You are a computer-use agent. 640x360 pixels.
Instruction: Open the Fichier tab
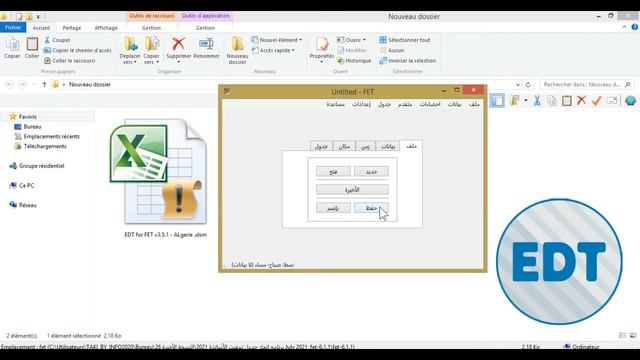tap(13, 27)
